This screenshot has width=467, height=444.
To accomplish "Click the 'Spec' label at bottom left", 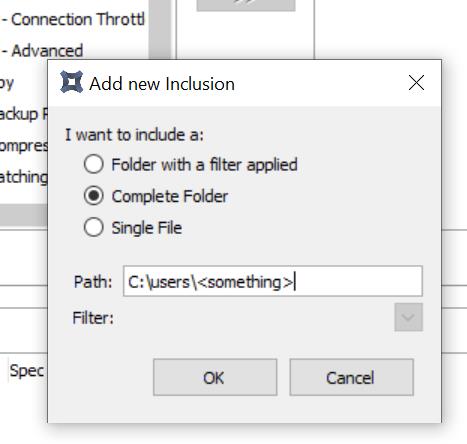I will tap(27, 371).
